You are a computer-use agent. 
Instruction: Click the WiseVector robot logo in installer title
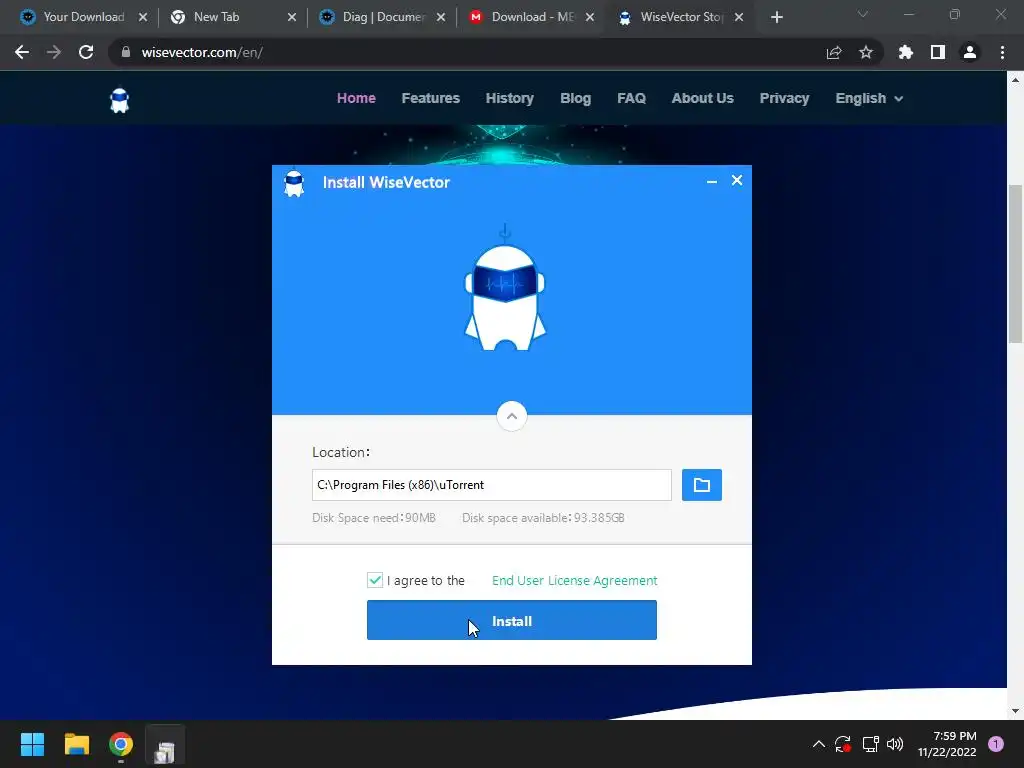tap(294, 183)
